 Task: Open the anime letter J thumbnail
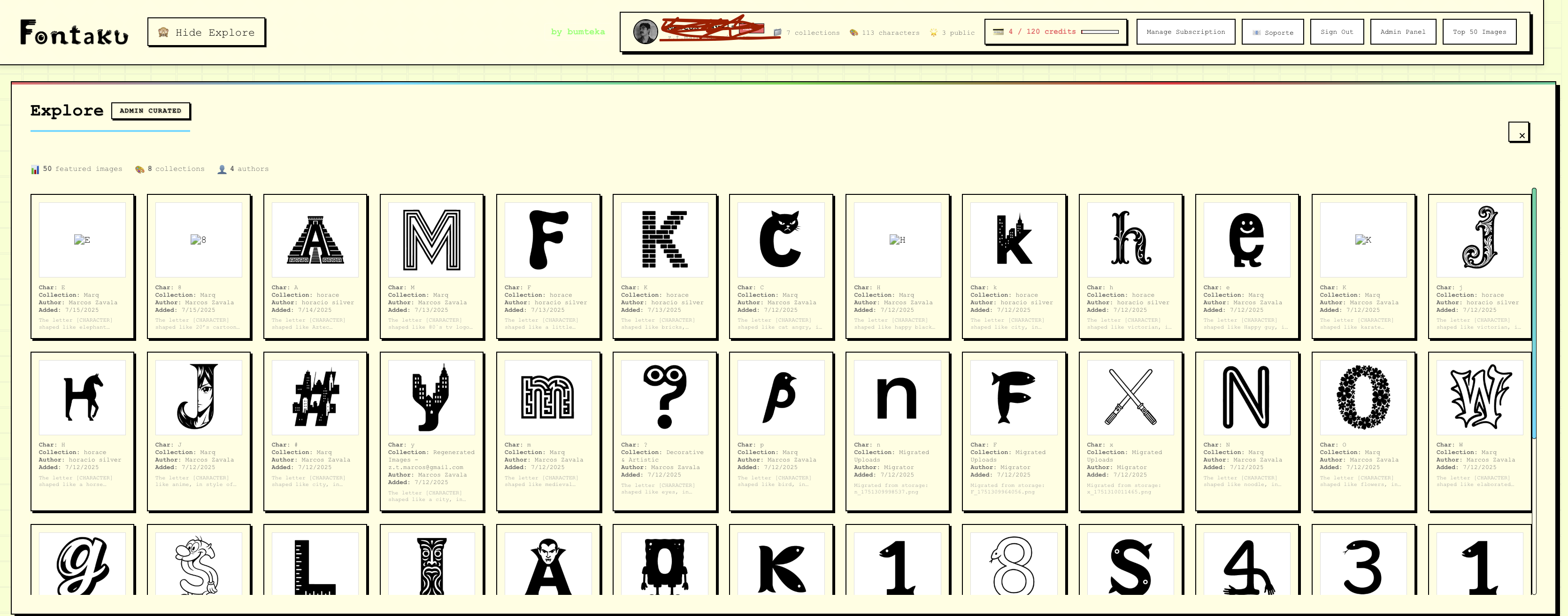(199, 398)
